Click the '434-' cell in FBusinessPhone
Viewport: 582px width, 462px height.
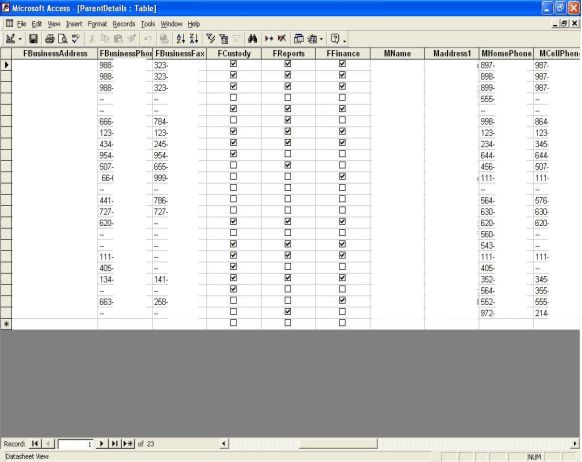click(125, 144)
